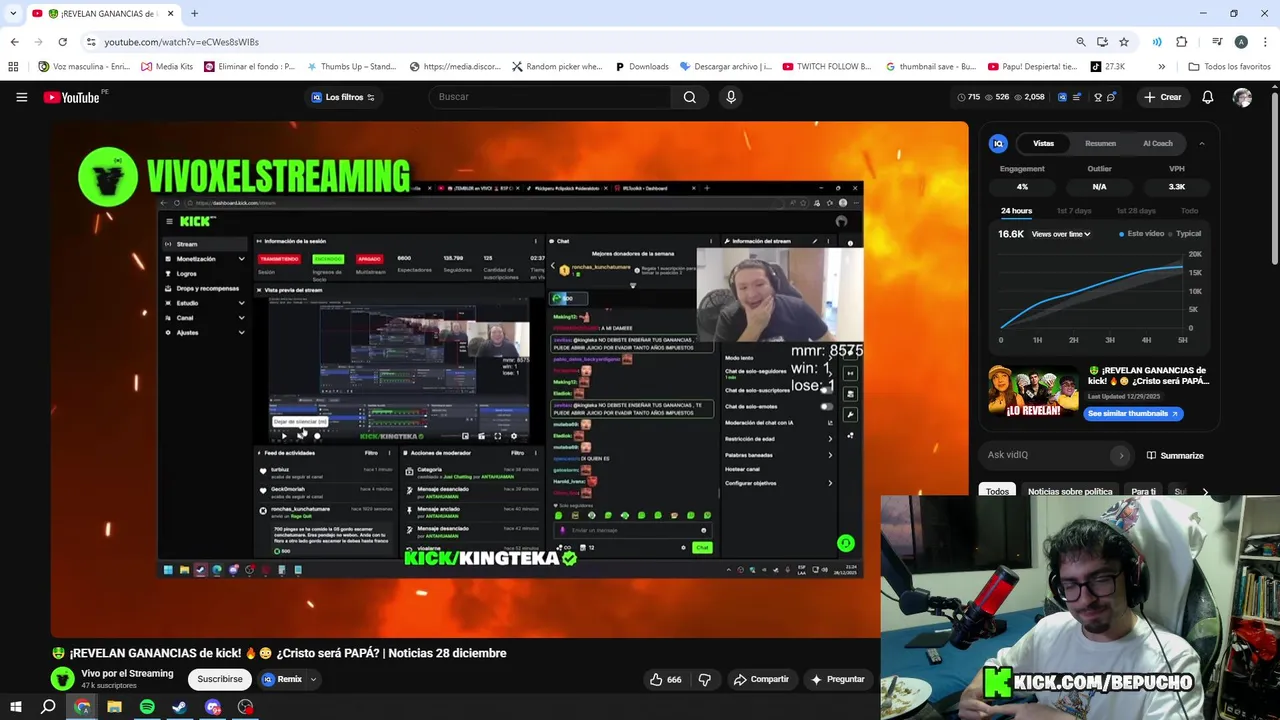
Task: Open File Explorer from taskbar
Action: (x=114, y=707)
